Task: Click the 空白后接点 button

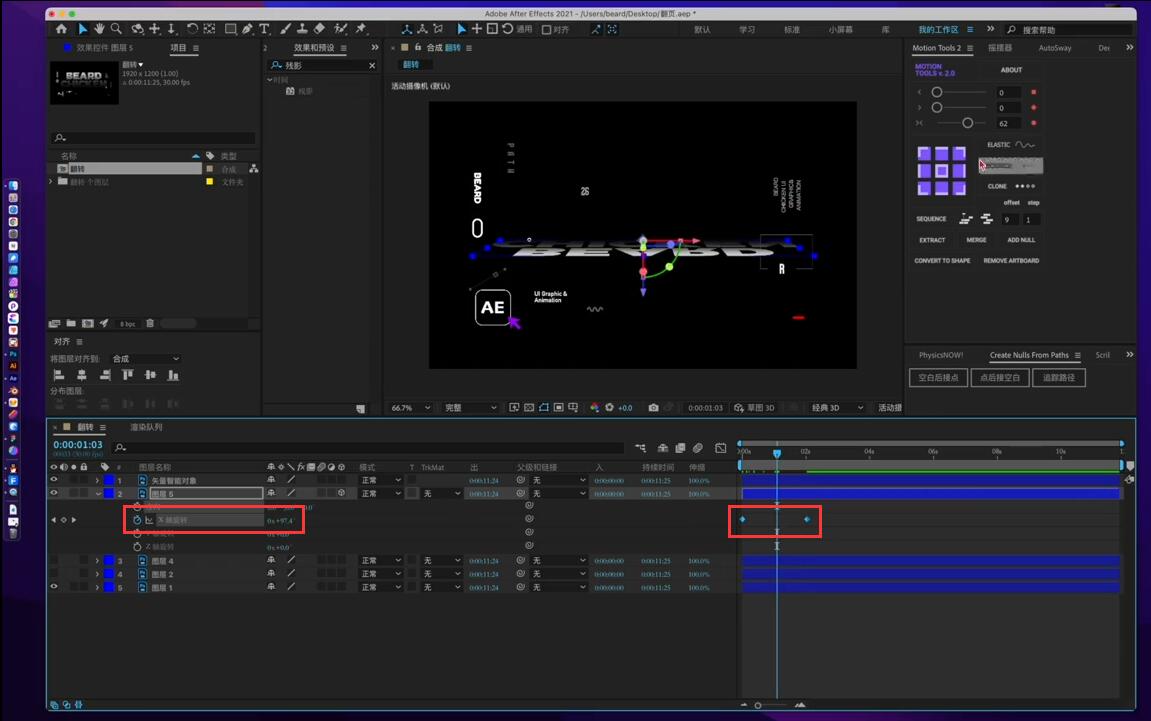Action: (x=938, y=377)
